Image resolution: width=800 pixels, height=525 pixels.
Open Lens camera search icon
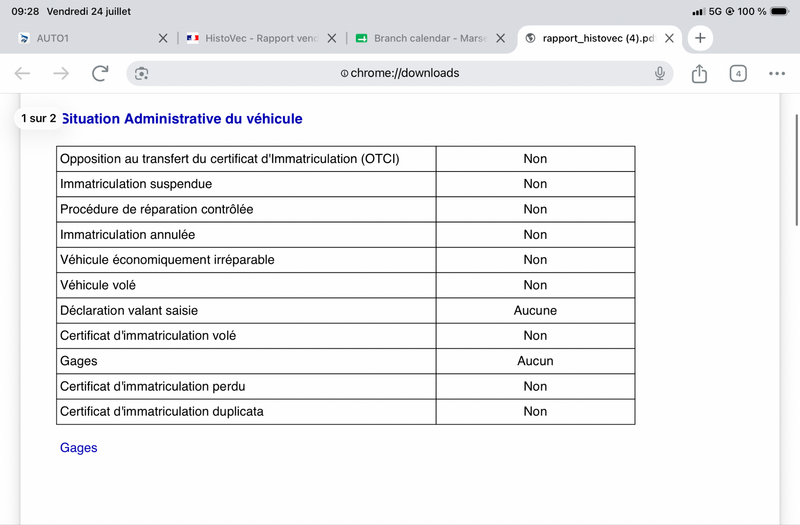pos(141,73)
